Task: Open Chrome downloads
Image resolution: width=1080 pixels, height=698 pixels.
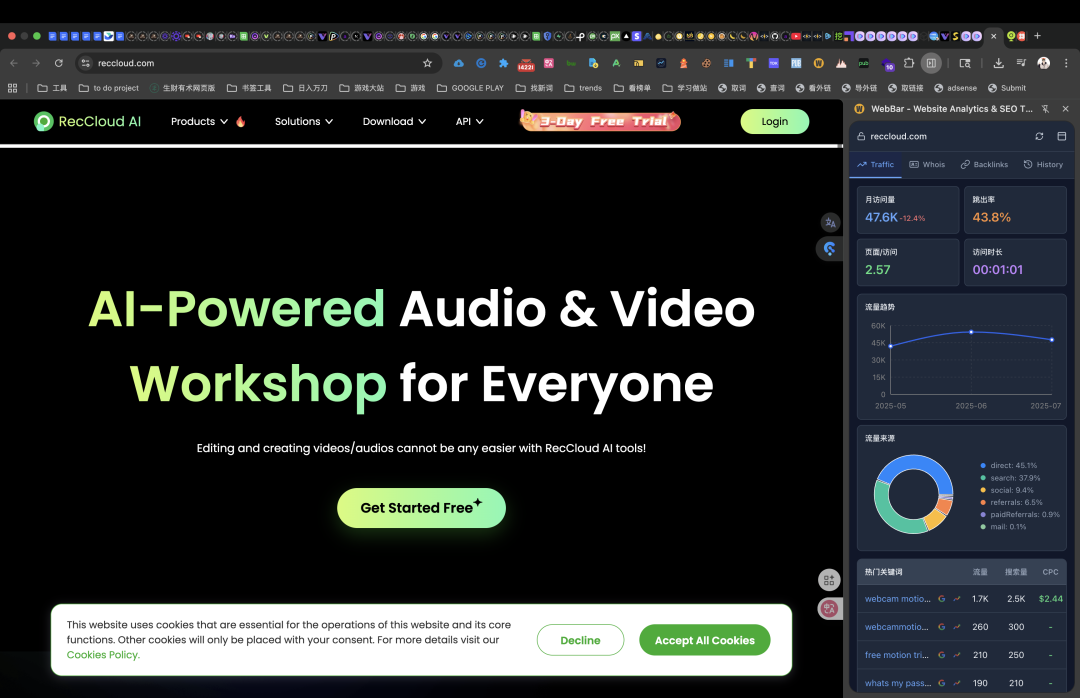Action: pos(998,63)
